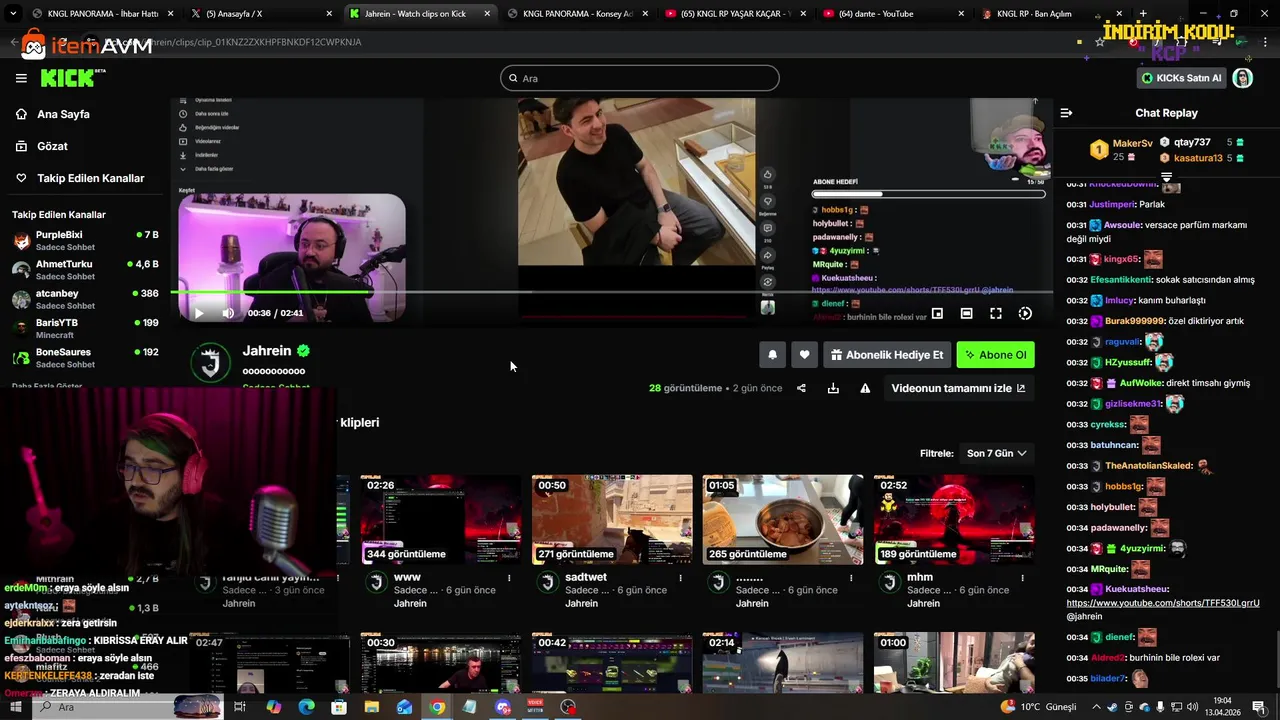Screen dimensions: 1280x720
Task: Mute the clip player volume
Action: pyautogui.click(x=228, y=313)
